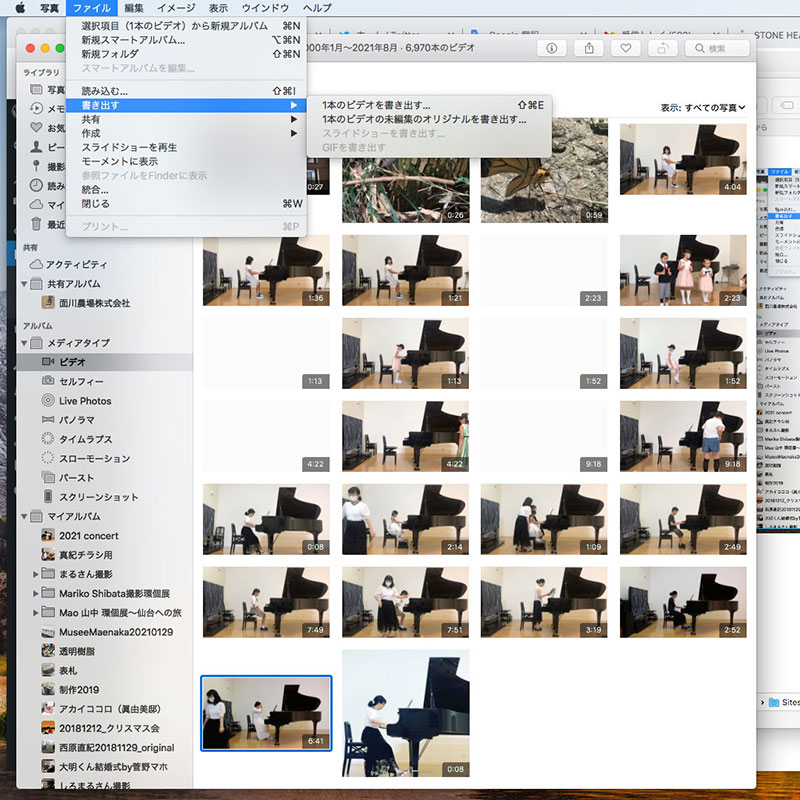Click the heart favorite icon

(626, 48)
